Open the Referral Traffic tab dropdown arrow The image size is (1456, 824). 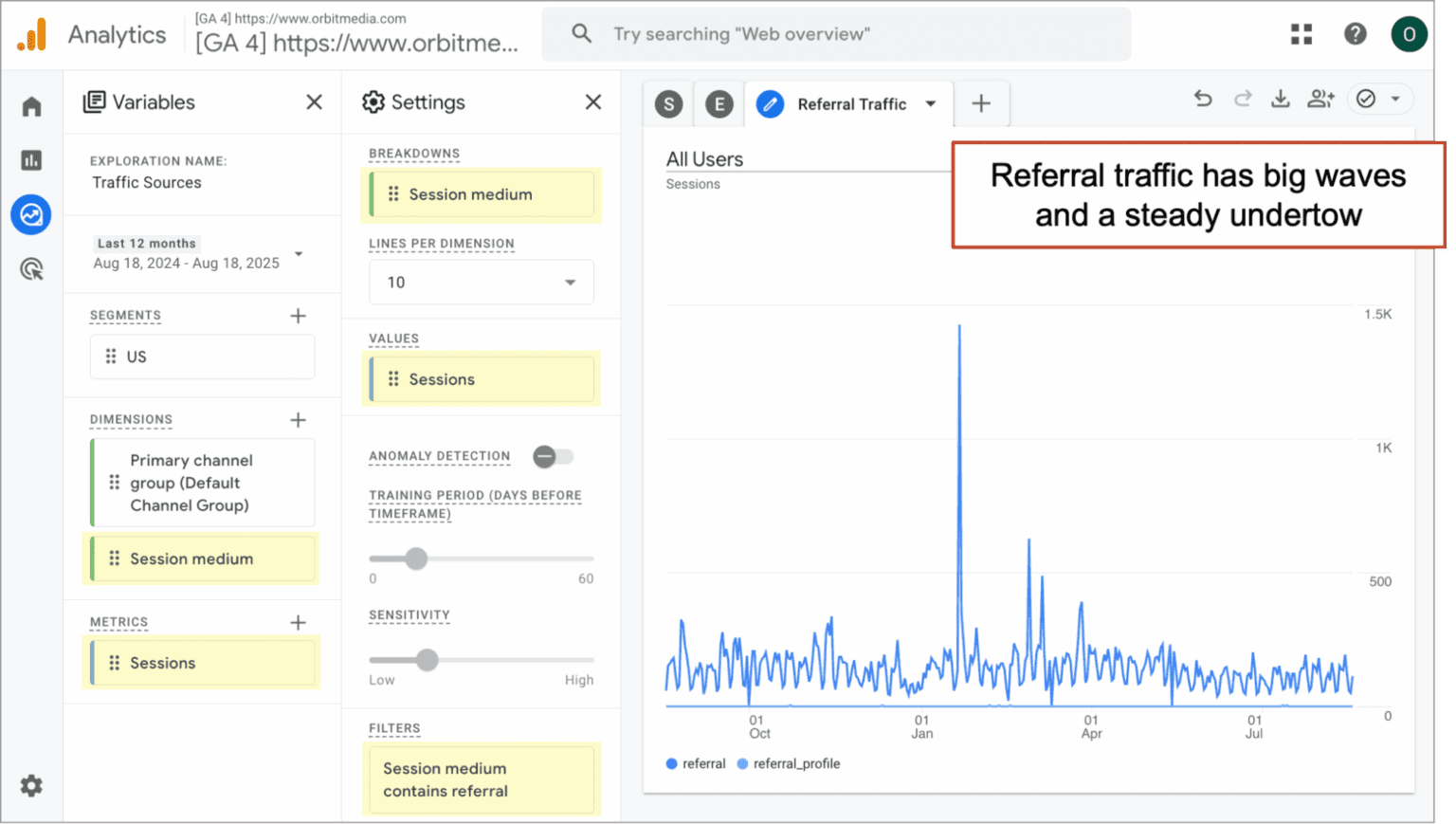click(x=931, y=104)
